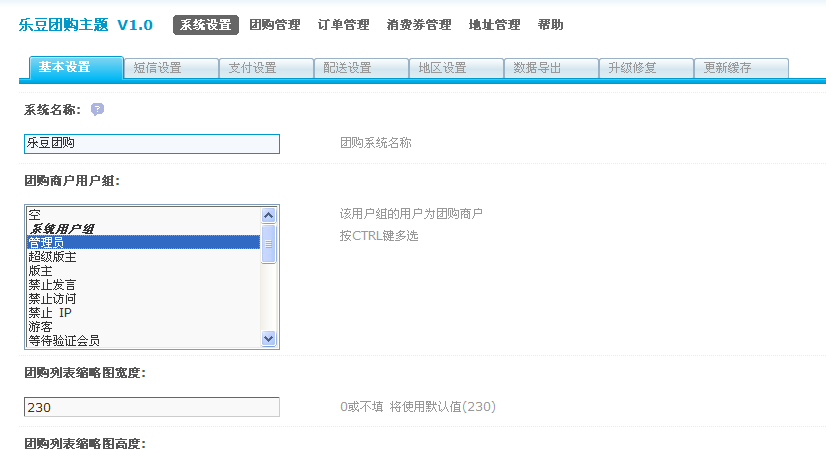Image resolution: width=826 pixels, height=449 pixels.
Task: Focus the 系统名称 input field
Action: tap(152, 144)
